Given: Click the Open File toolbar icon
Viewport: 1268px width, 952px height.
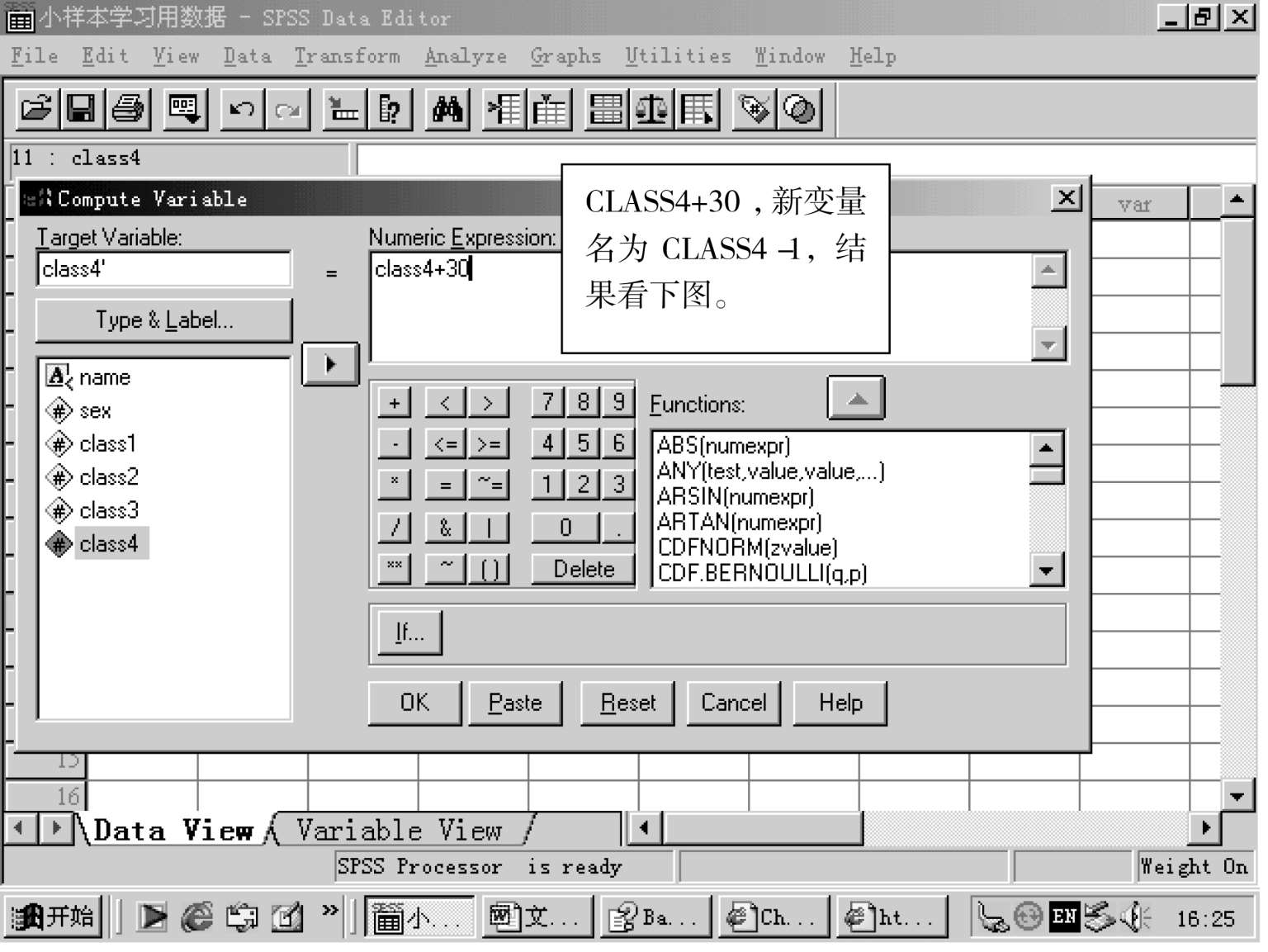Looking at the screenshot, I should point(36,109).
